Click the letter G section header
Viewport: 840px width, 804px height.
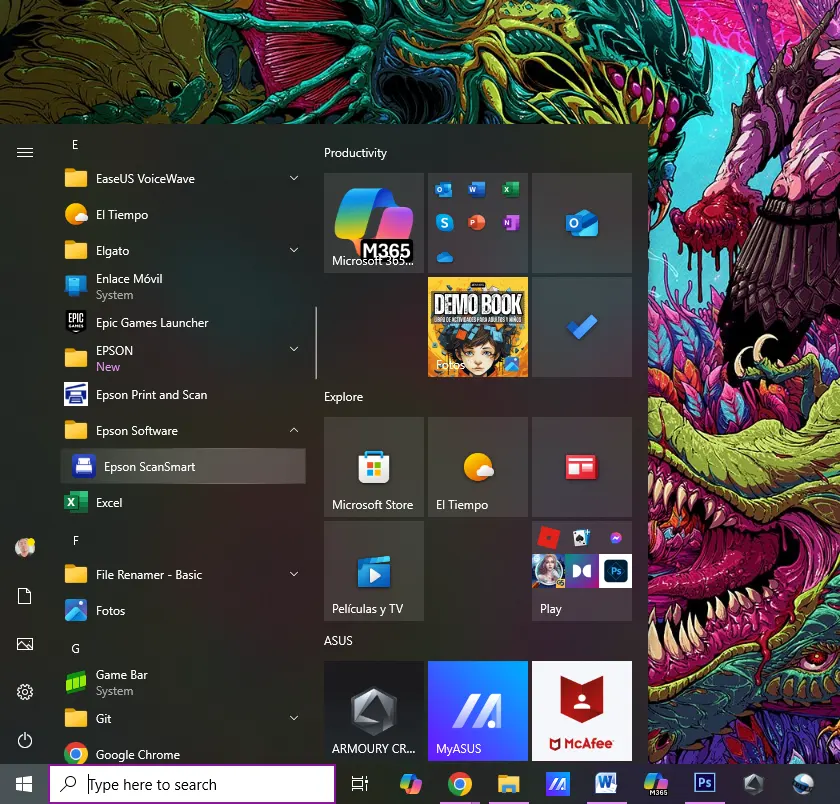76,649
